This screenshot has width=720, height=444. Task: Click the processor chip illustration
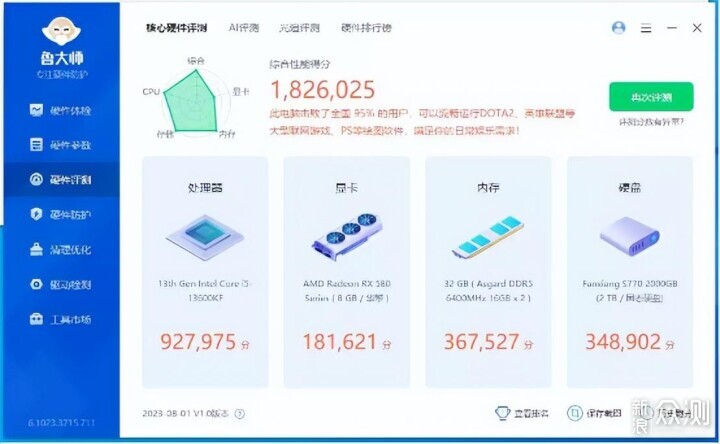point(205,237)
